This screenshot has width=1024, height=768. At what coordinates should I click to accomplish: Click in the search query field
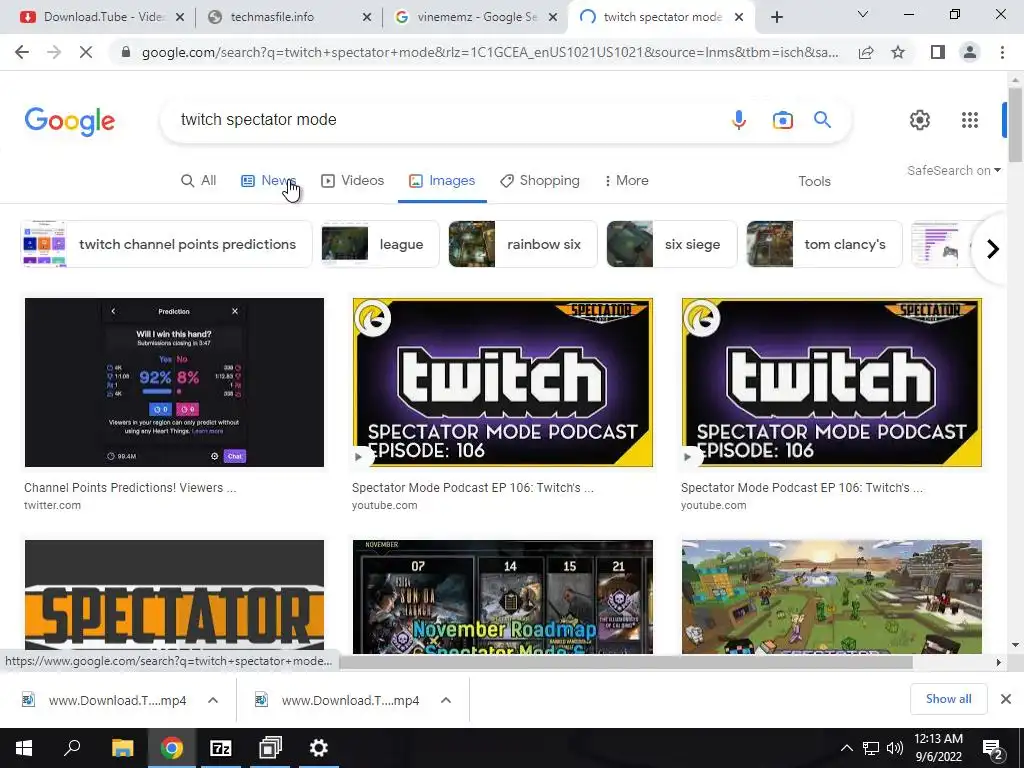(444, 120)
